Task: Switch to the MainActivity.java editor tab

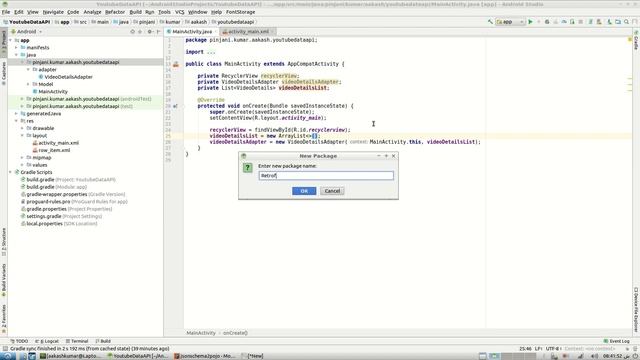Action: pyautogui.click(x=192, y=31)
